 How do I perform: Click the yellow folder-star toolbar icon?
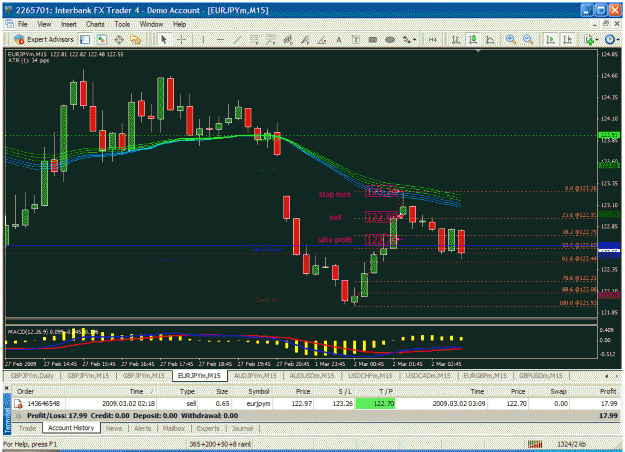click(x=136, y=39)
